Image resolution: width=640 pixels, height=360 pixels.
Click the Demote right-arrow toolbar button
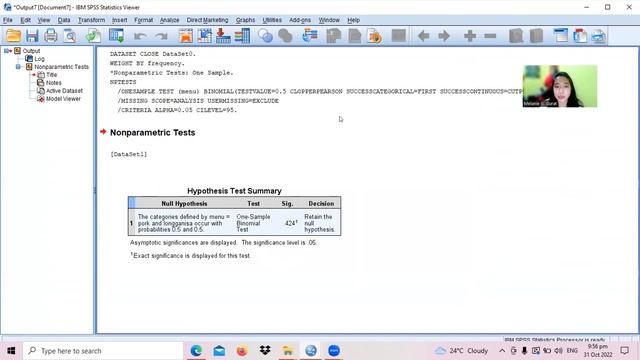pos(444,36)
